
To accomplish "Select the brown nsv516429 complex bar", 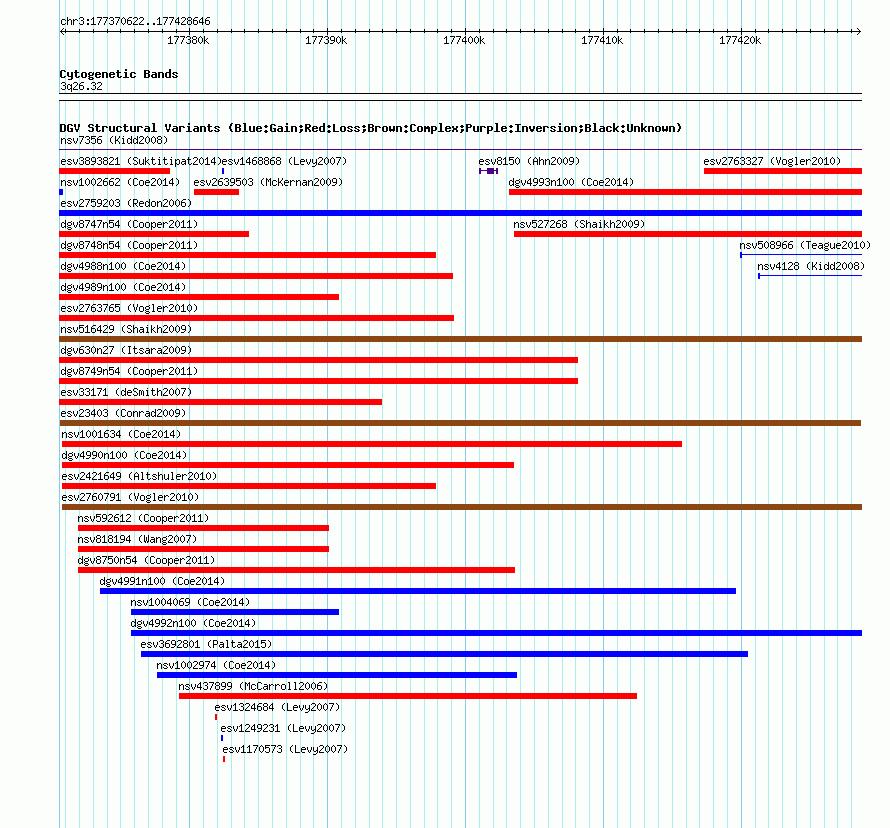I will 461,339.
